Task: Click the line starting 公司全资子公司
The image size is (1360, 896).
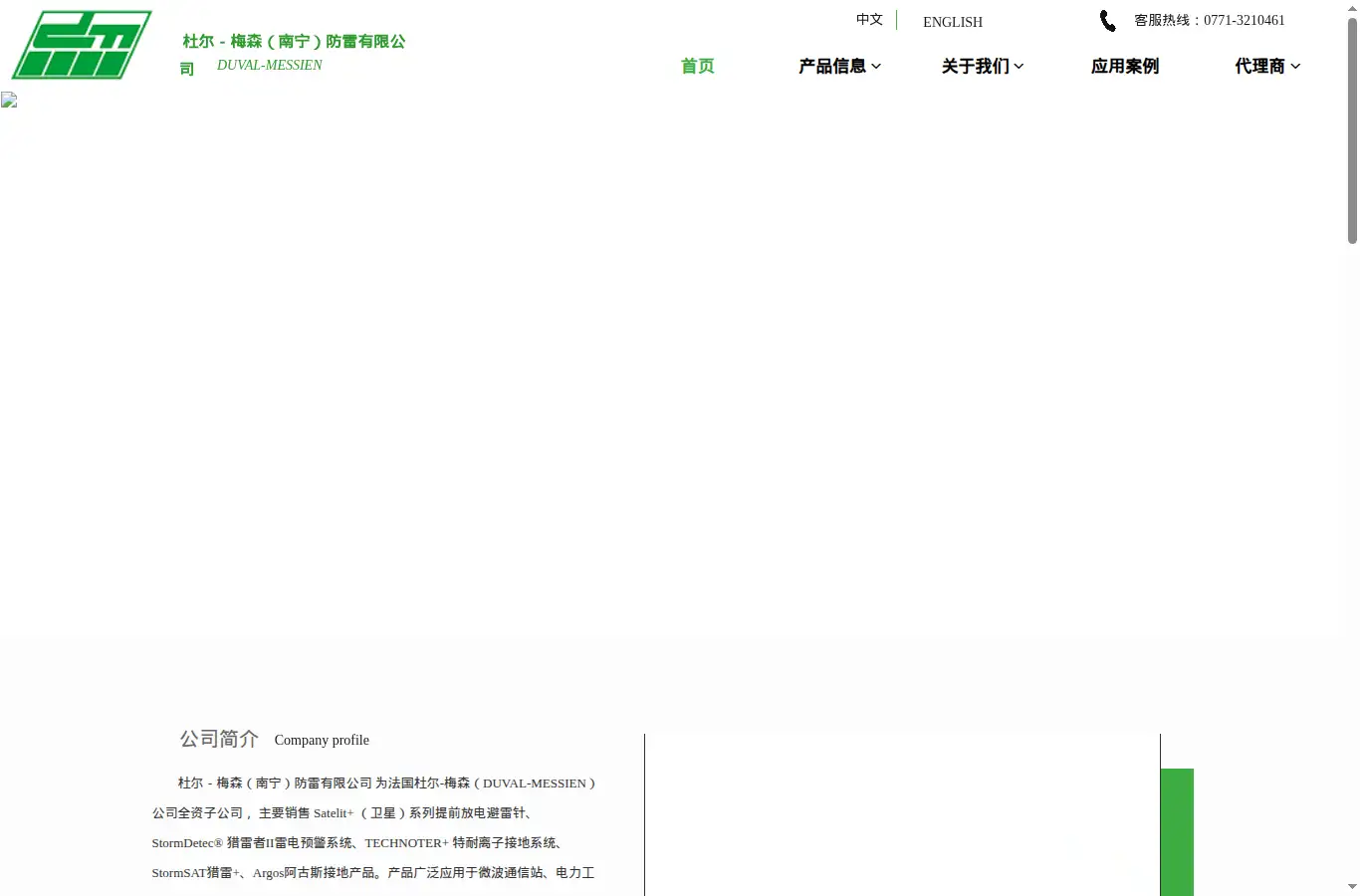Action: pos(343,812)
